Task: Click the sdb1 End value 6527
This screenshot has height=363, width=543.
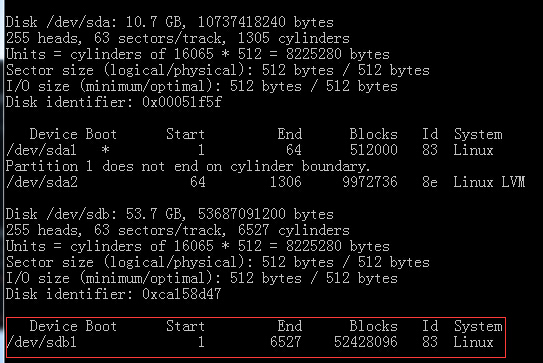Action: pos(286,342)
